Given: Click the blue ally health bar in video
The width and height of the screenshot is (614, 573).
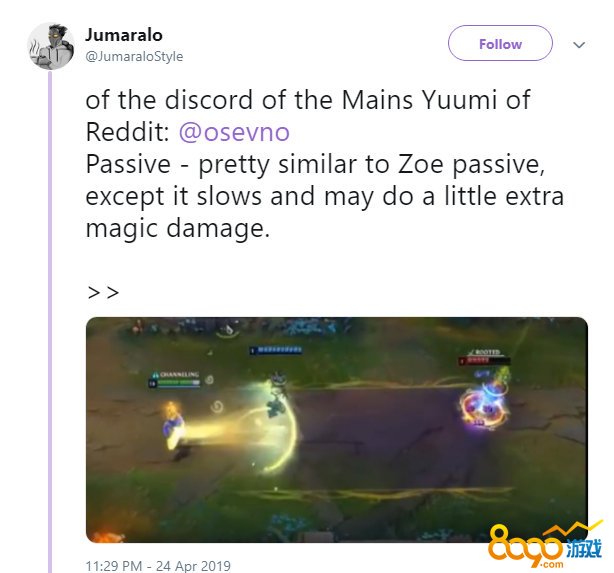Looking at the screenshot, I should 276,349.
